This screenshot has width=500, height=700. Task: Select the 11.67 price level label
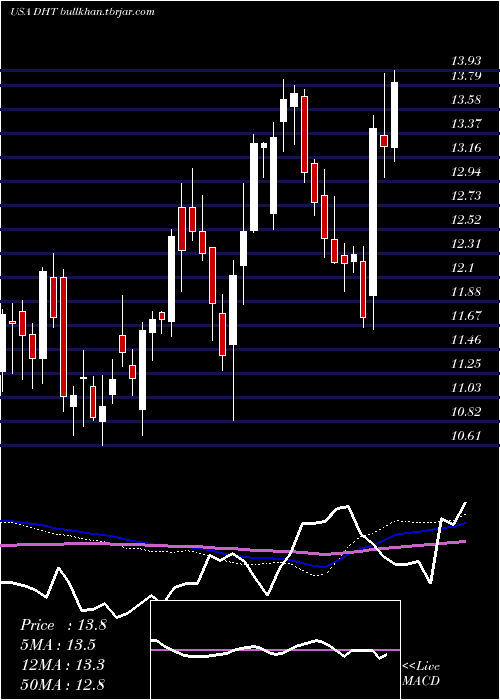click(466, 316)
